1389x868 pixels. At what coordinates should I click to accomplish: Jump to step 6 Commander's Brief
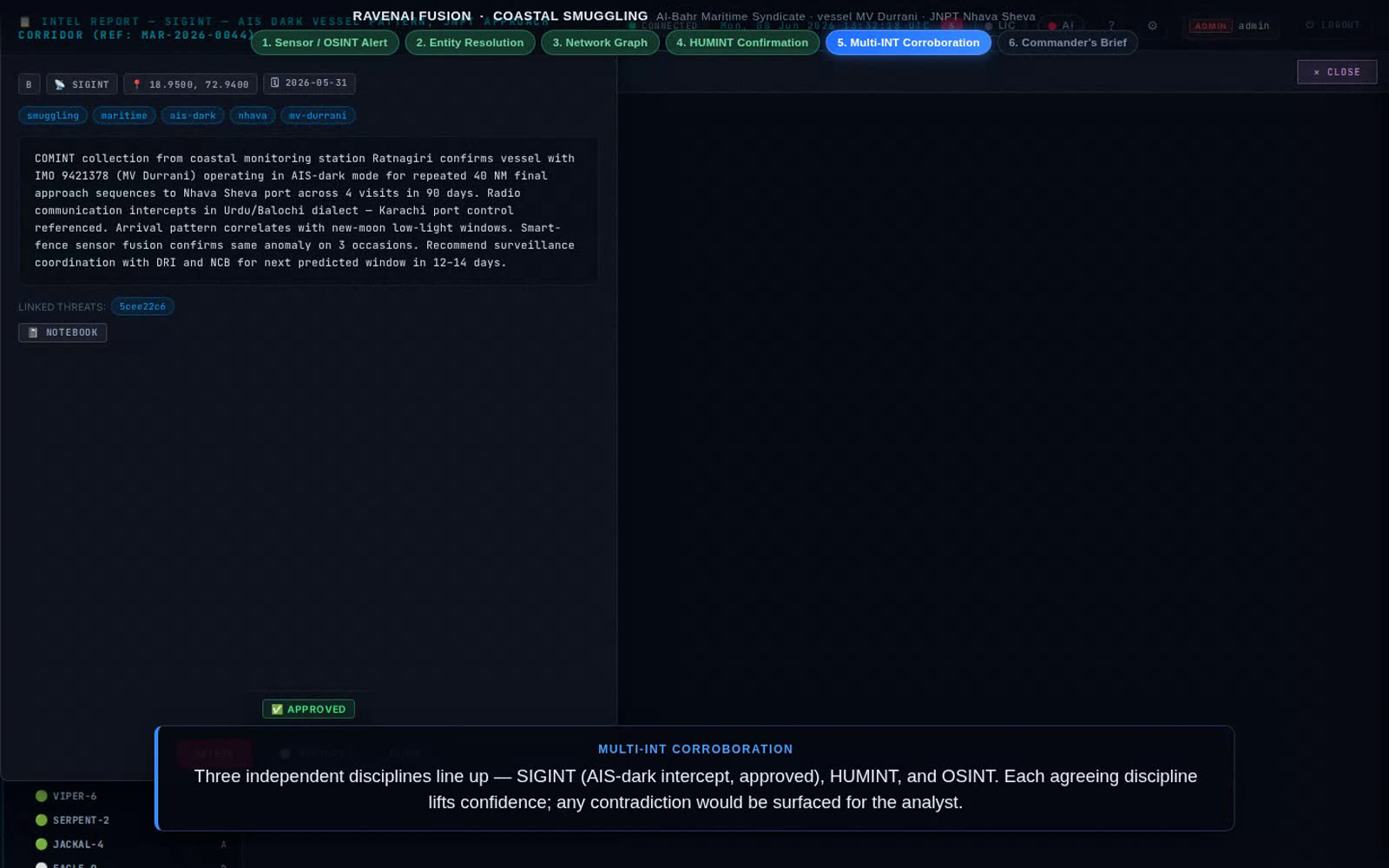1067,43
